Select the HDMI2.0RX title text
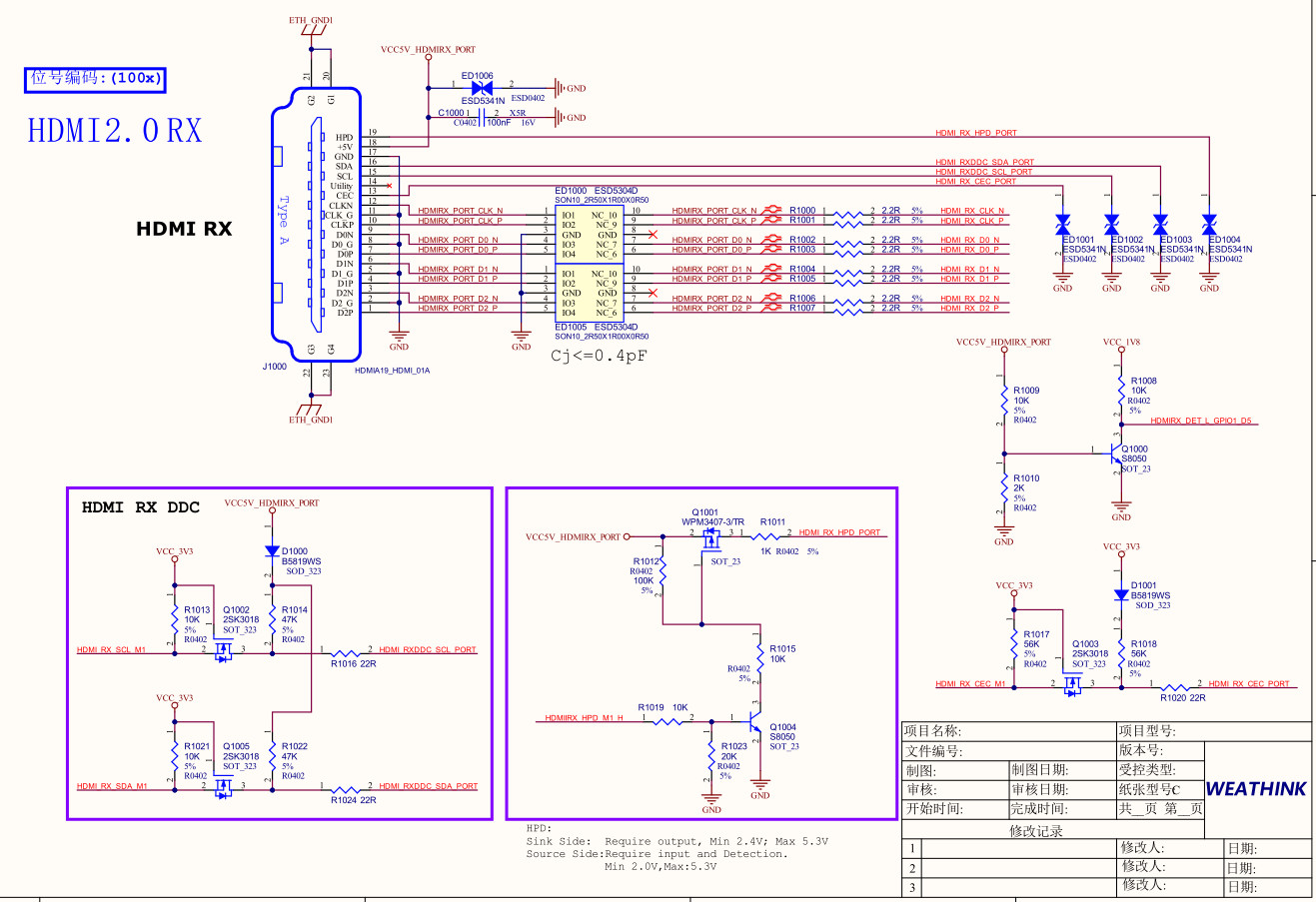The image size is (1316, 902). pos(115,131)
